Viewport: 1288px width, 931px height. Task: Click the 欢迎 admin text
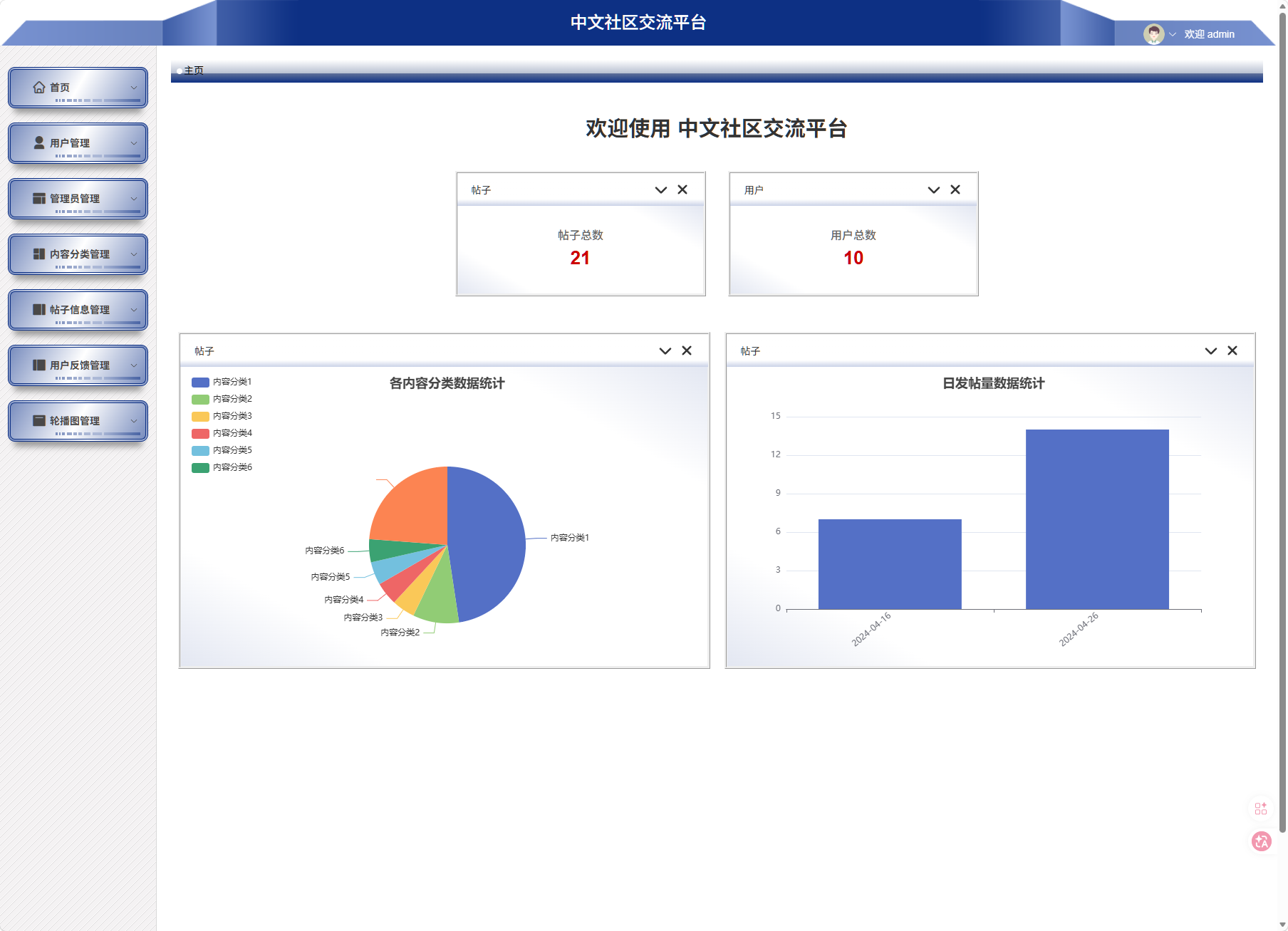pos(1209,34)
